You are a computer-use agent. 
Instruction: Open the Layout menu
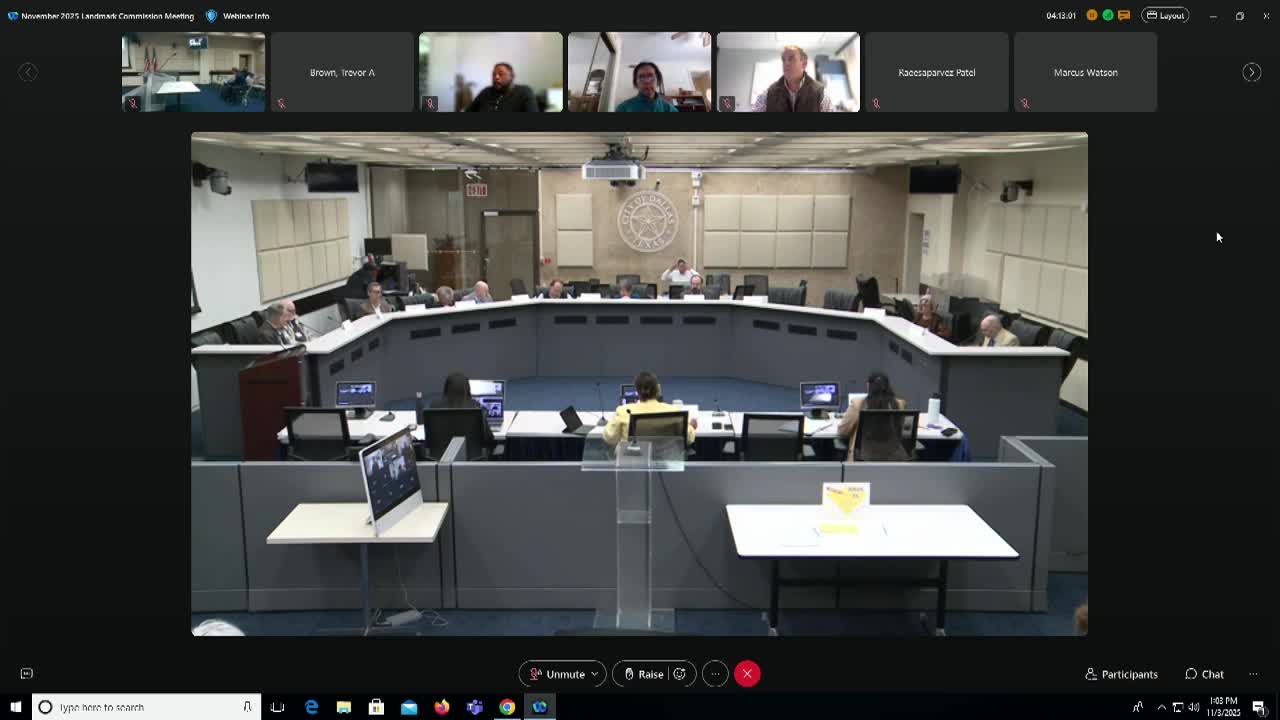pyautogui.click(x=1165, y=15)
